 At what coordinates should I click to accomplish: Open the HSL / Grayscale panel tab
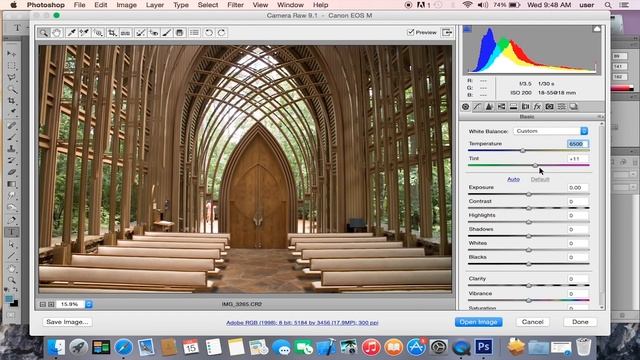tap(501, 107)
